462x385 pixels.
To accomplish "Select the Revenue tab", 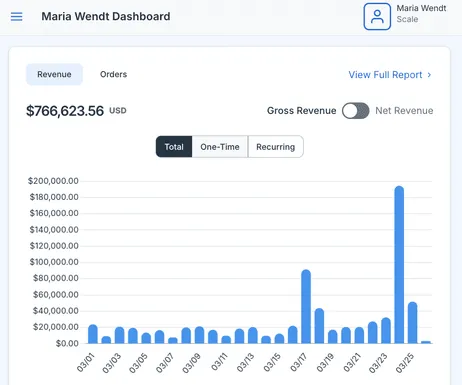I will [x=54, y=74].
